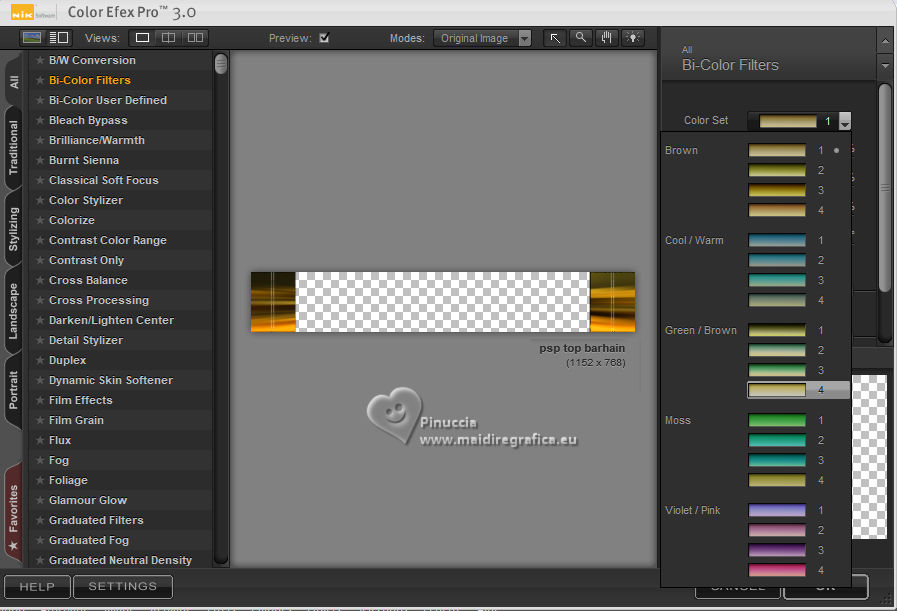Favorite star for Cross Balance

(x=40, y=280)
